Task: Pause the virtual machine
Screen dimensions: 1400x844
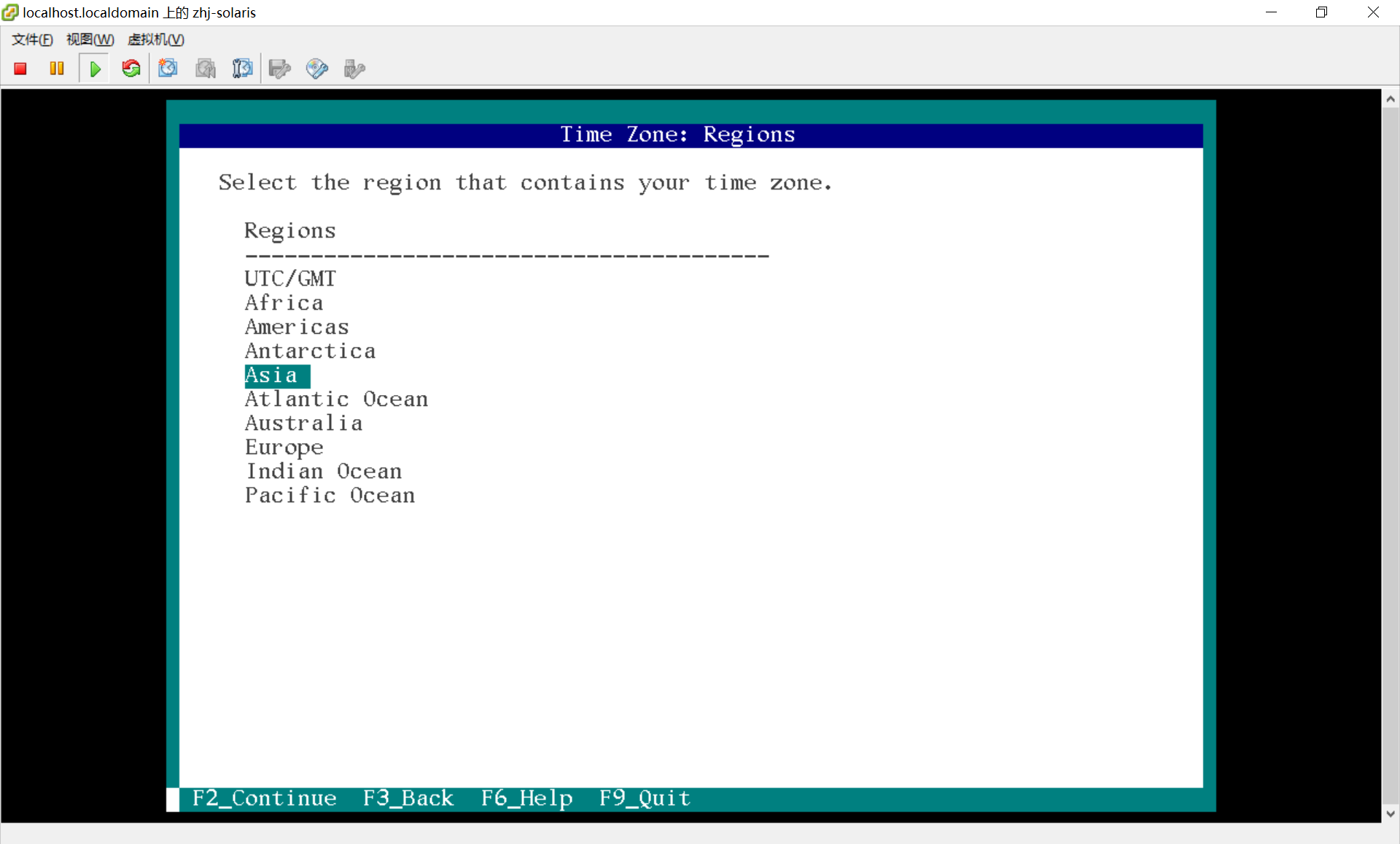Action: [x=57, y=69]
